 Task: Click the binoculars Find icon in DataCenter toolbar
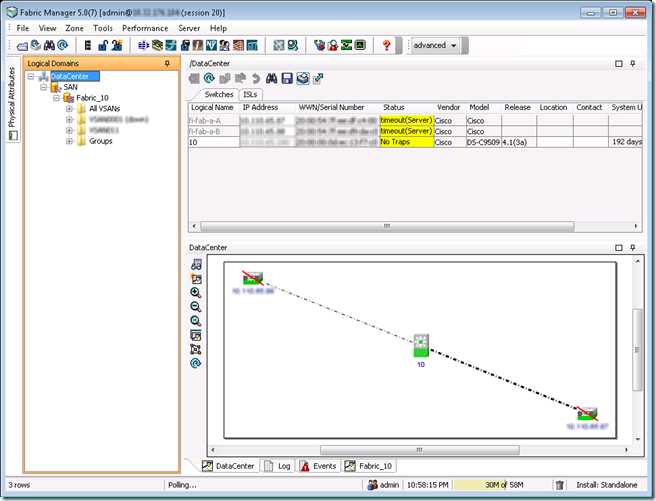pos(272,78)
